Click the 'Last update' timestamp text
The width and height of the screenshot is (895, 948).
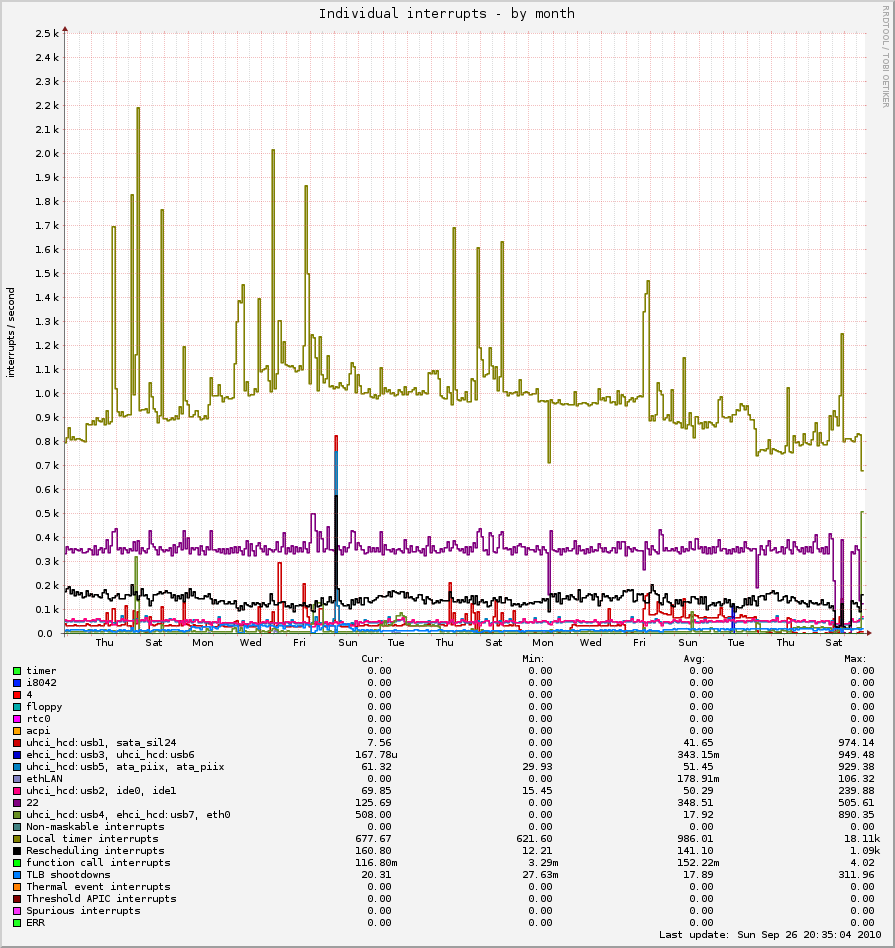770,935
